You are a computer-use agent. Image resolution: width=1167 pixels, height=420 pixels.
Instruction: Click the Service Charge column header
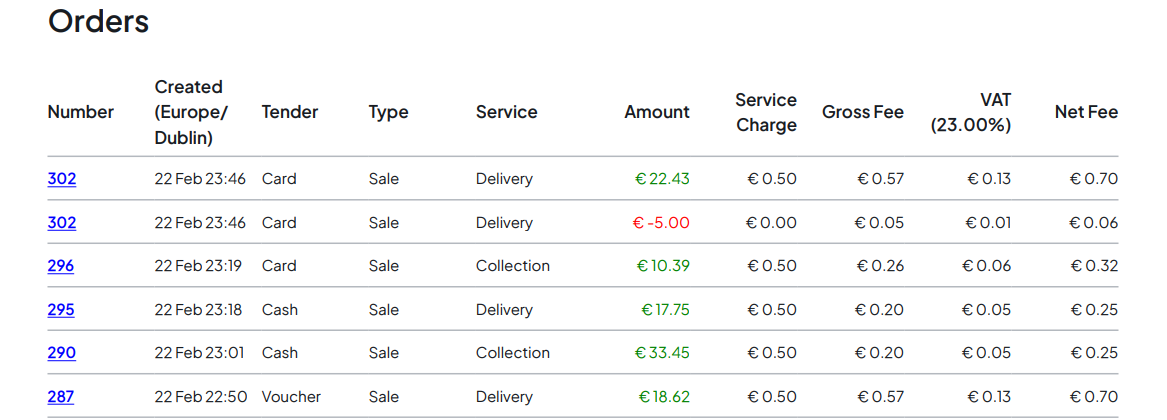point(766,112)
